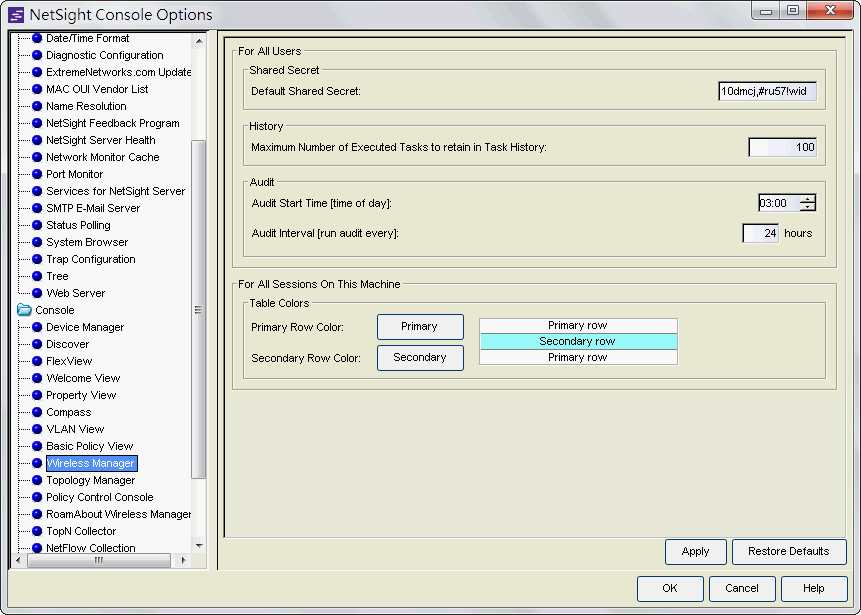Click the Default Shared Secret field
Viewport: 861px width, 615px height.
(x=767, y=92)
